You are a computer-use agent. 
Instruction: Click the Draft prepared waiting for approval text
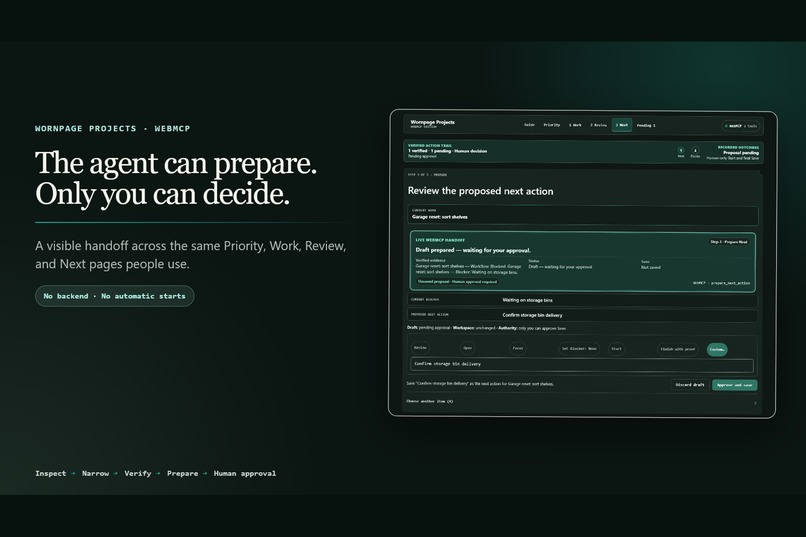(x=473, y=250)
